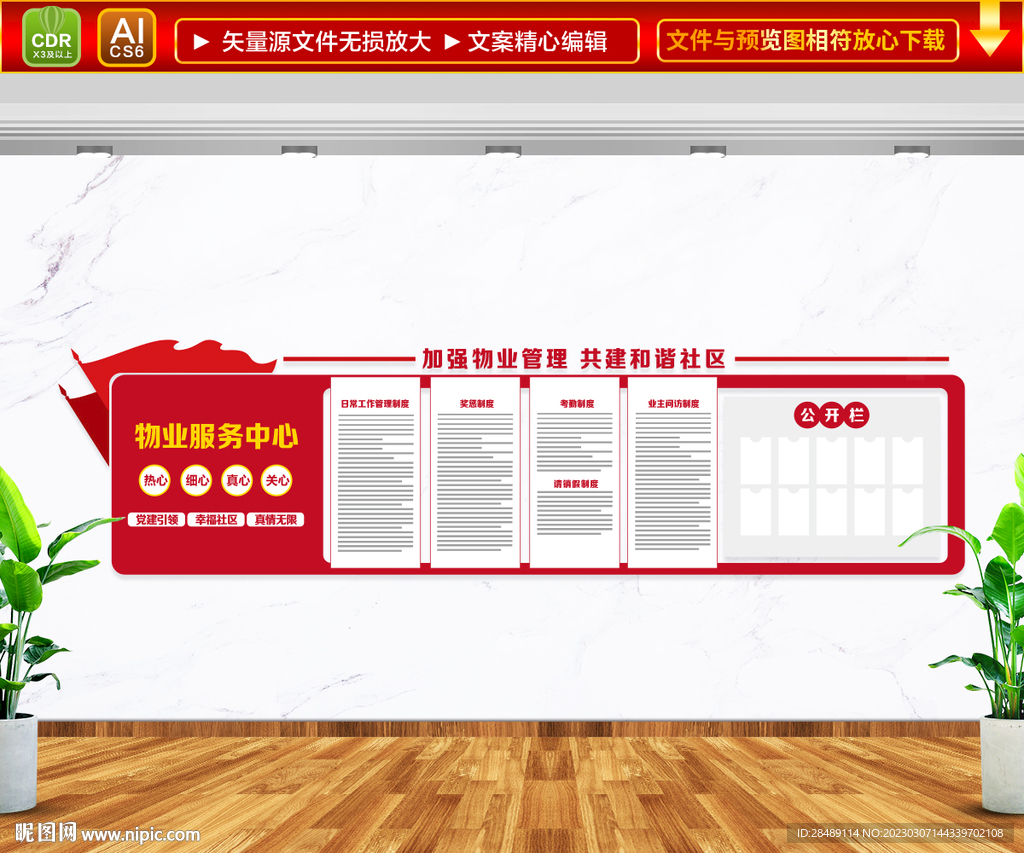Click the 真心 circular badge
This screenshot has width=1024, height=853.
[x=237, y=480]
